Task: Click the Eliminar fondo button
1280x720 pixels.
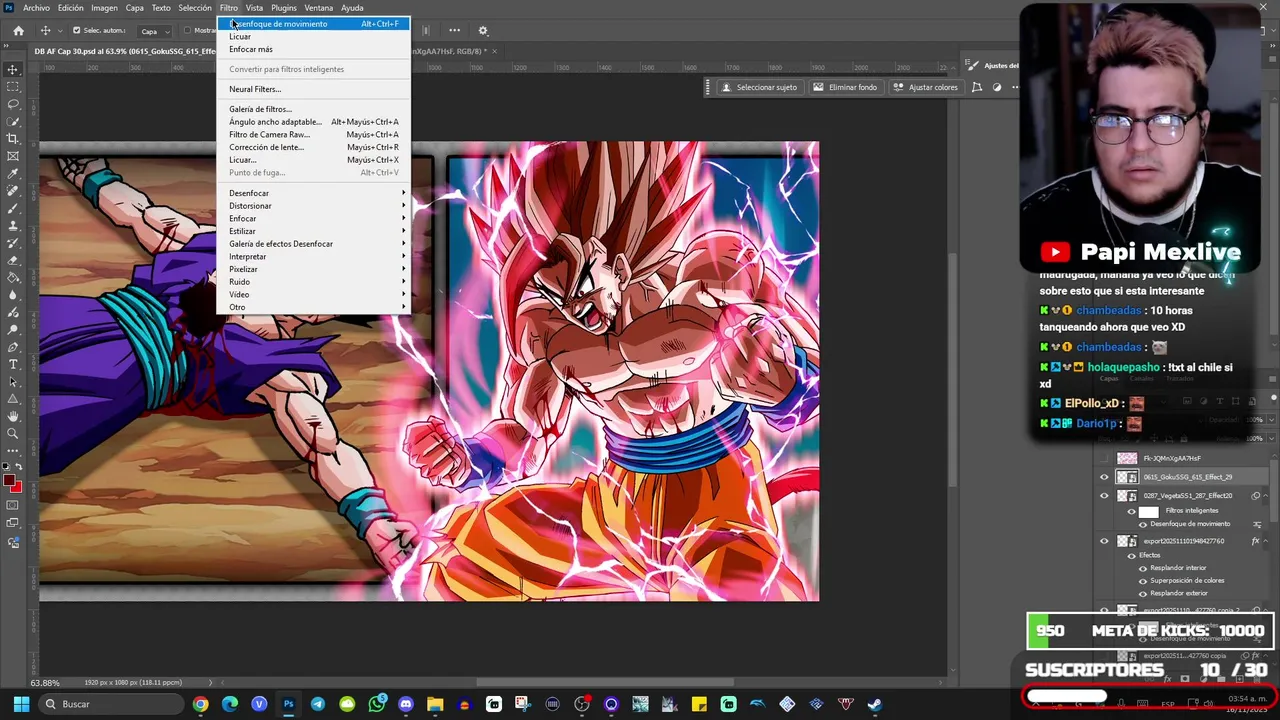Action: (x=845, y=87)
